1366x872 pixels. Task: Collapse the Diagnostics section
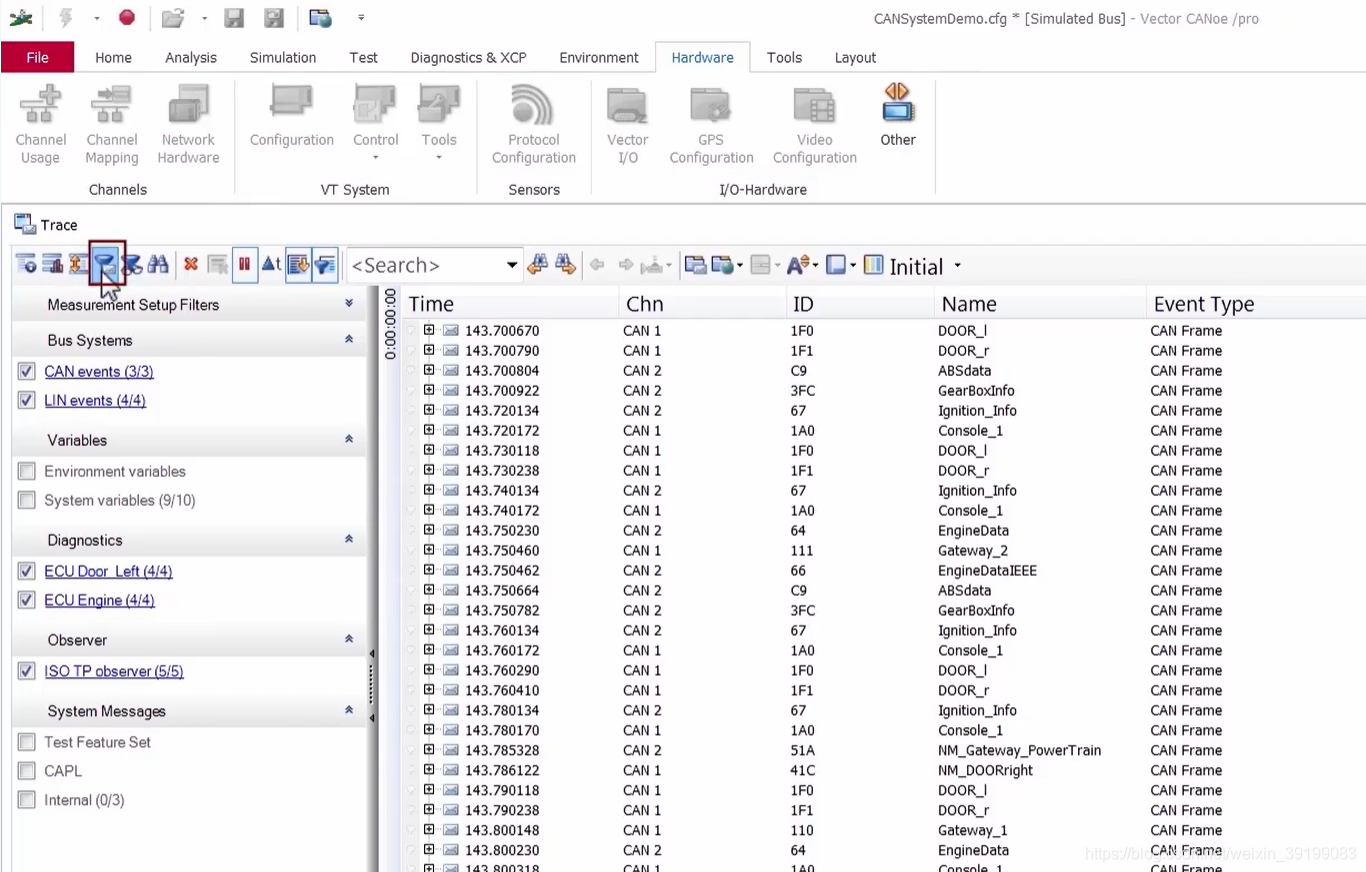349,539
